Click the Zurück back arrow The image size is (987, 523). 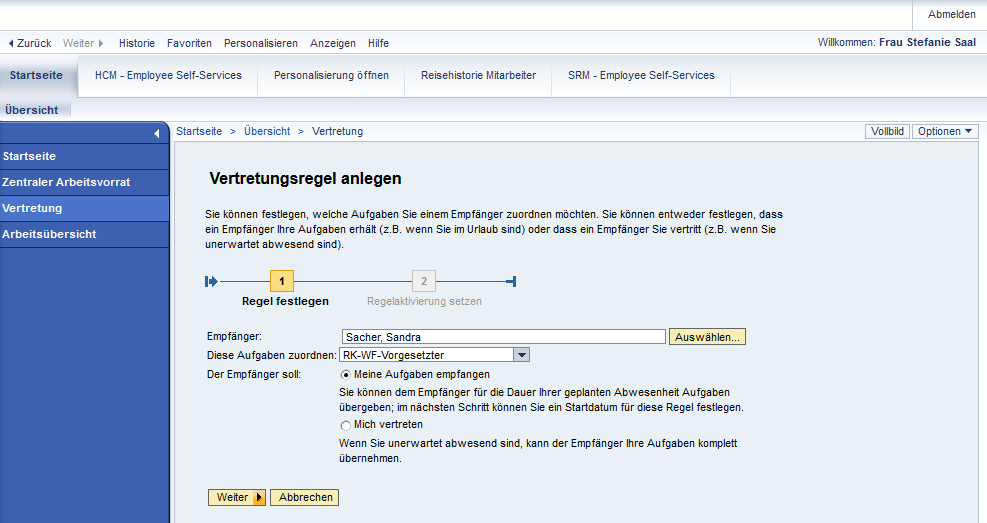(30, 43)
